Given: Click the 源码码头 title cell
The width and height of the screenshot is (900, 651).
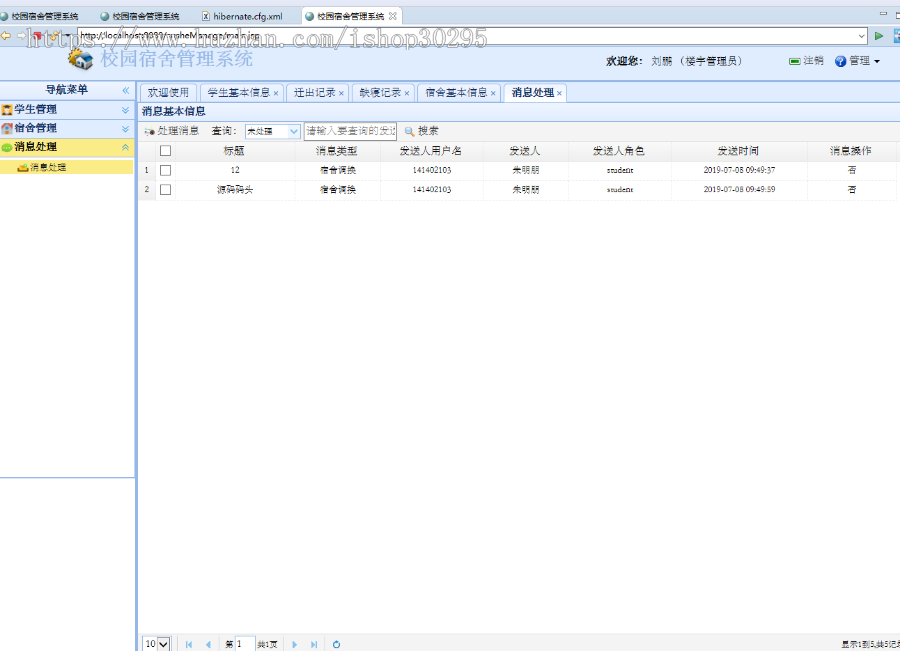Looking at the screenshot, I should point(235,189).
